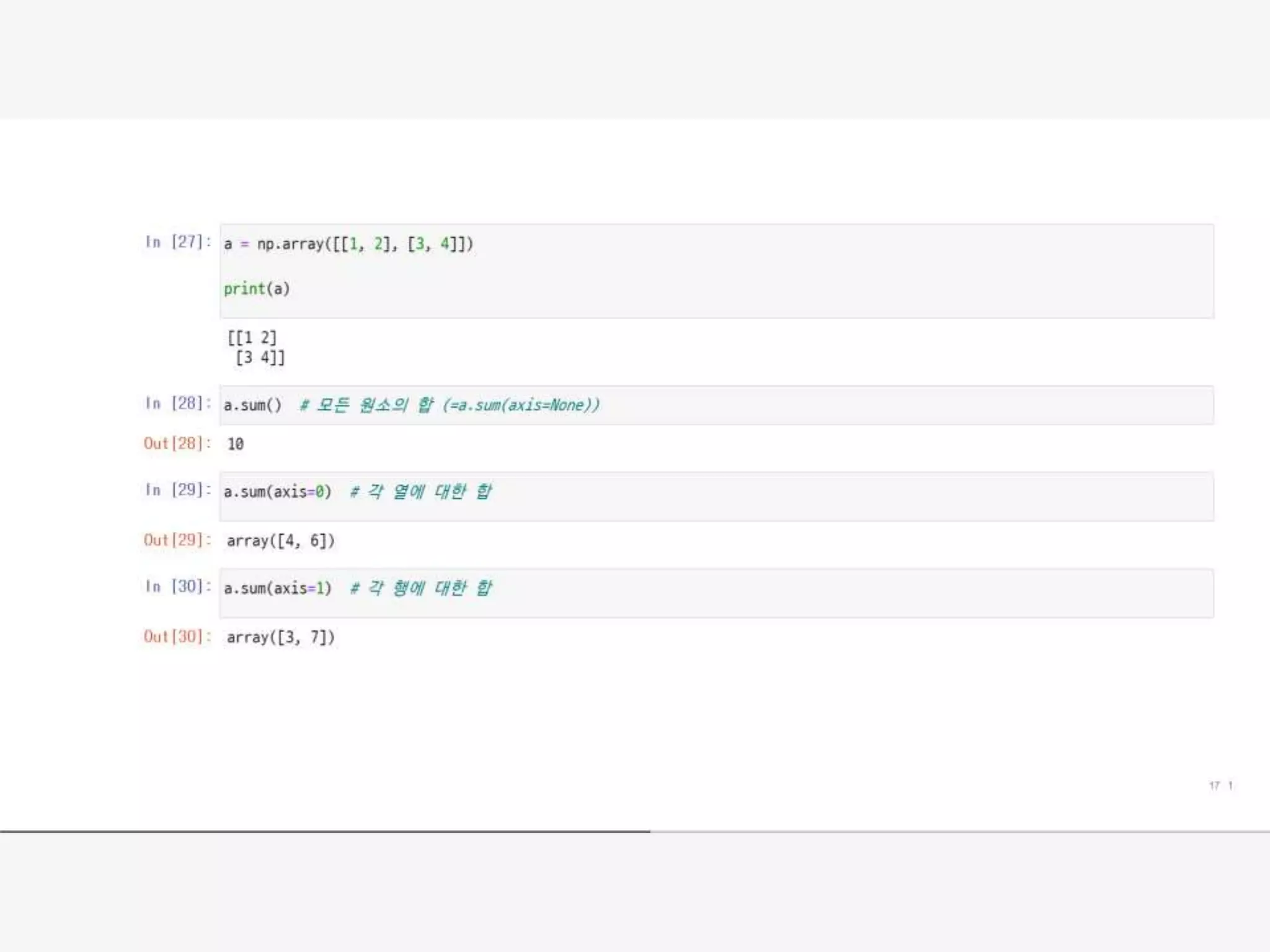Click the a.sum() code in cell 28
The height and width of the screenshot is (952, 1270).
tap(253, 405)
